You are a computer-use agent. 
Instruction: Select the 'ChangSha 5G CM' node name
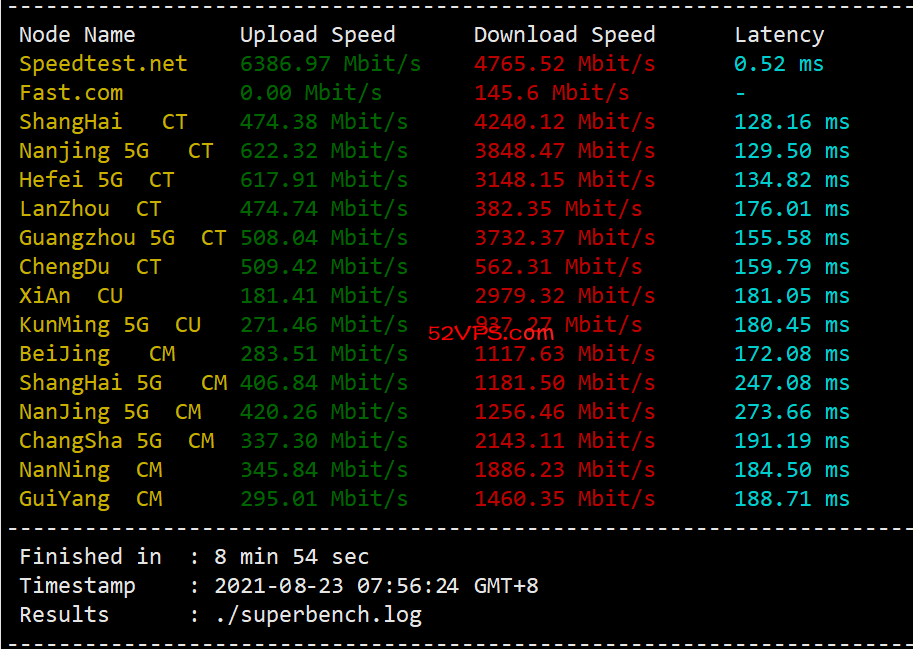point(116,442)
